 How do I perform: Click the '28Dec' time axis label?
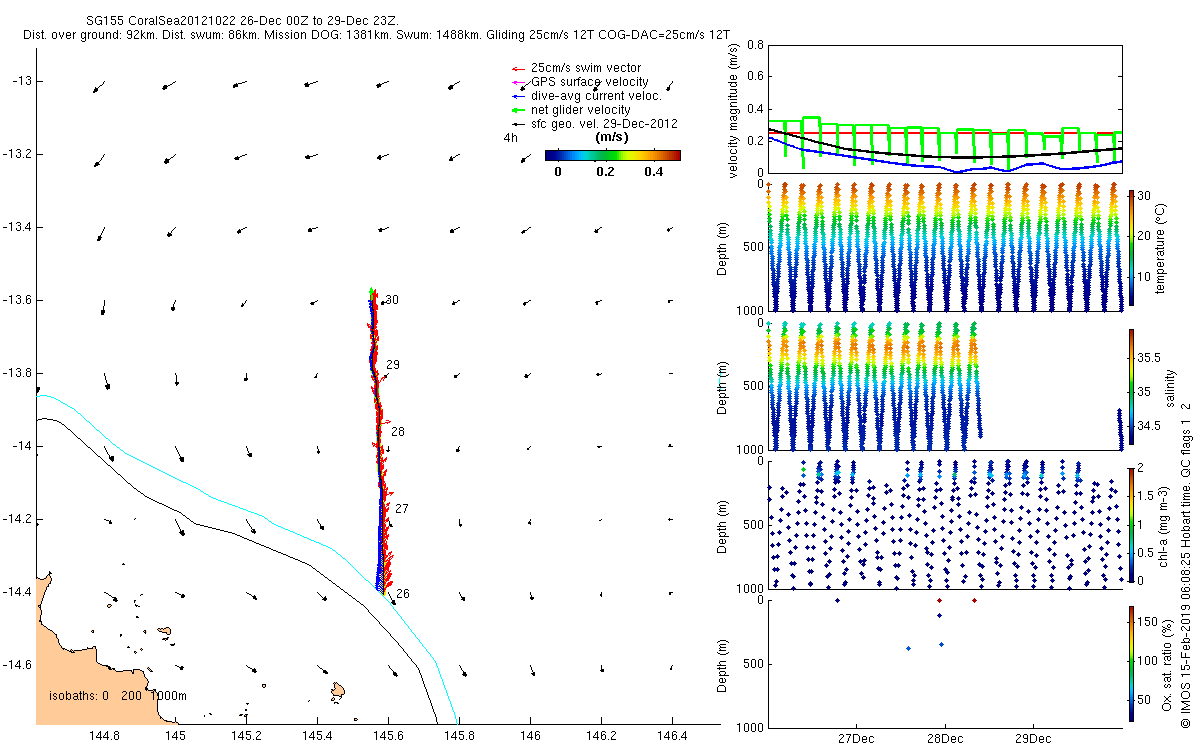[945, 740]
